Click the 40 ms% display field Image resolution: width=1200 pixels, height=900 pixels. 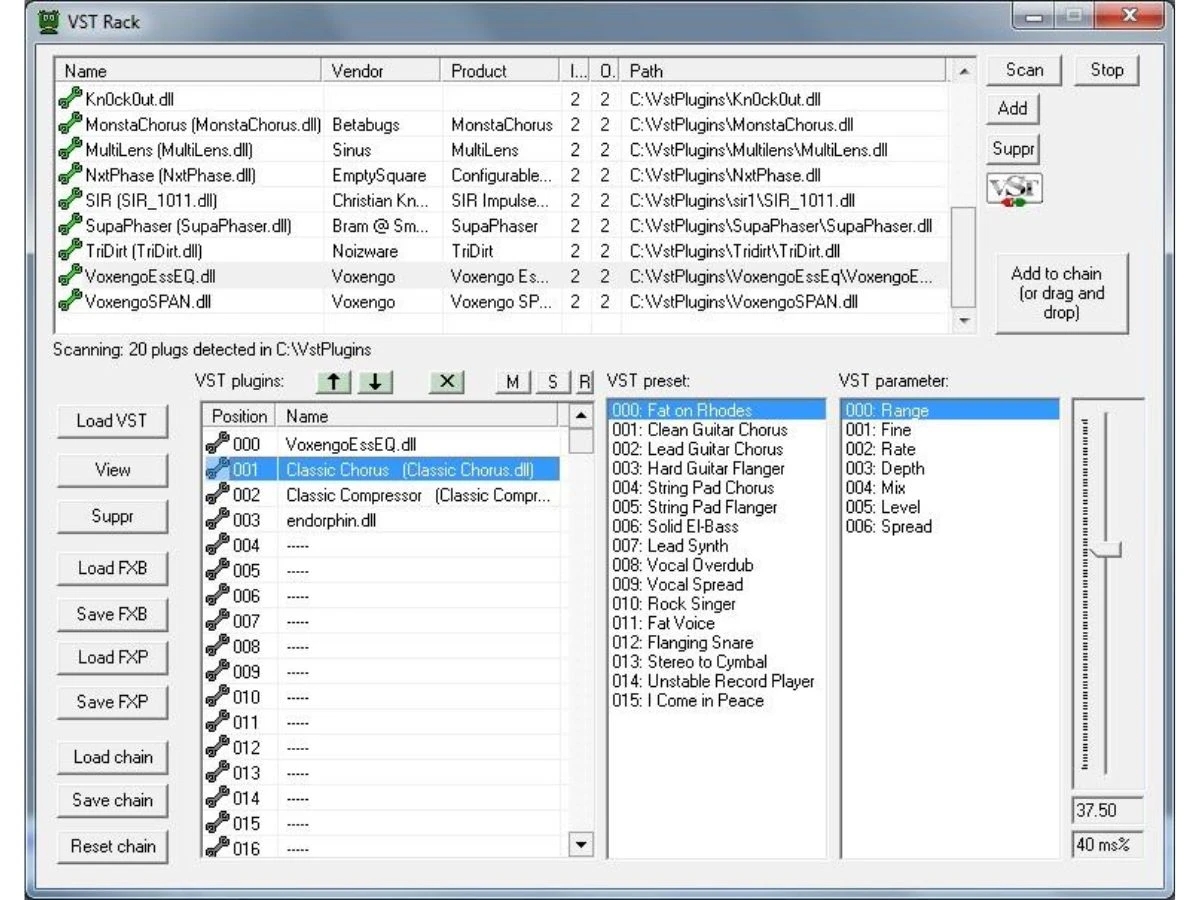tap(1108, 845)
